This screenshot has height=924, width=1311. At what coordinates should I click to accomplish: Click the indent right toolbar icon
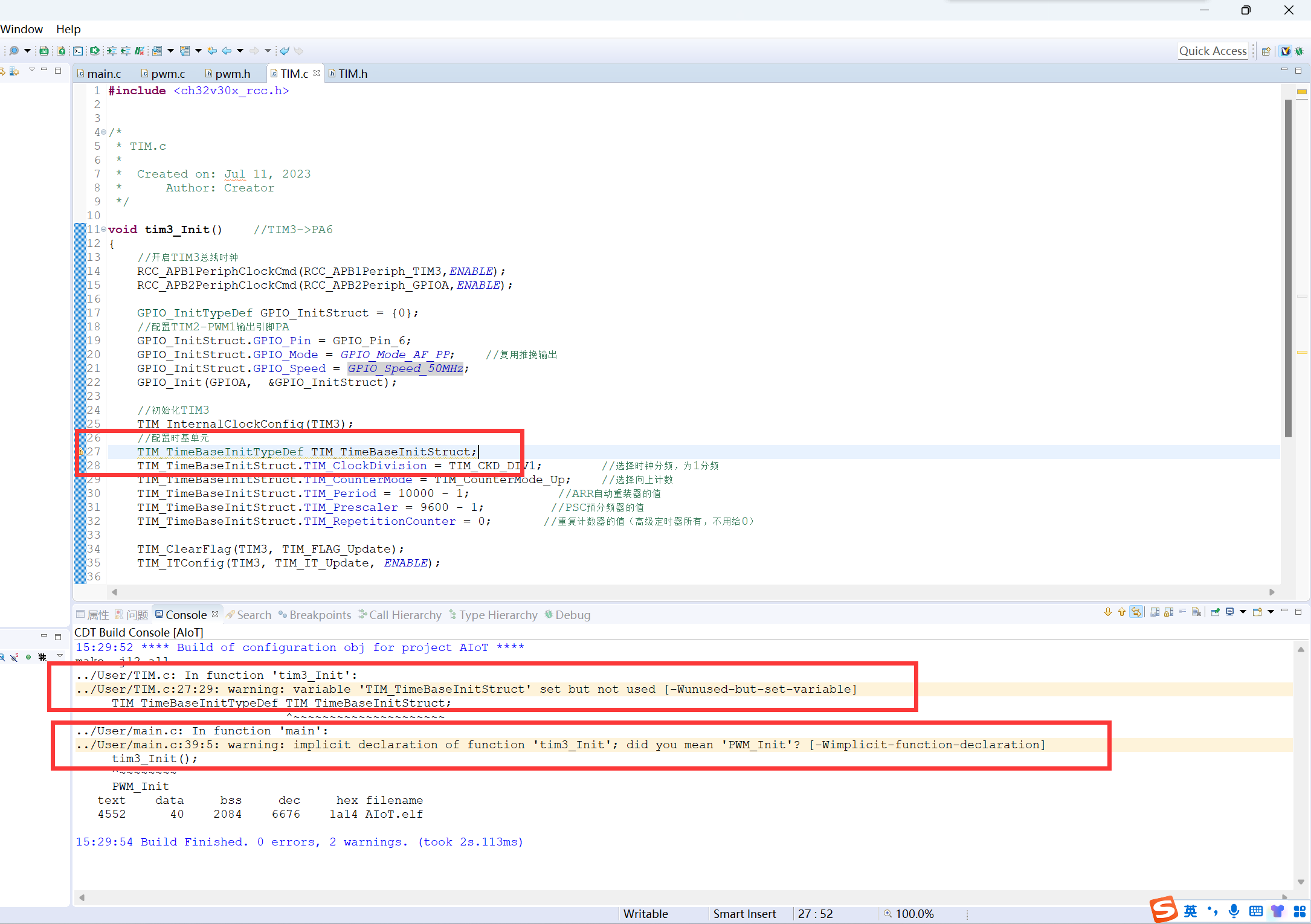click(112, 51)
